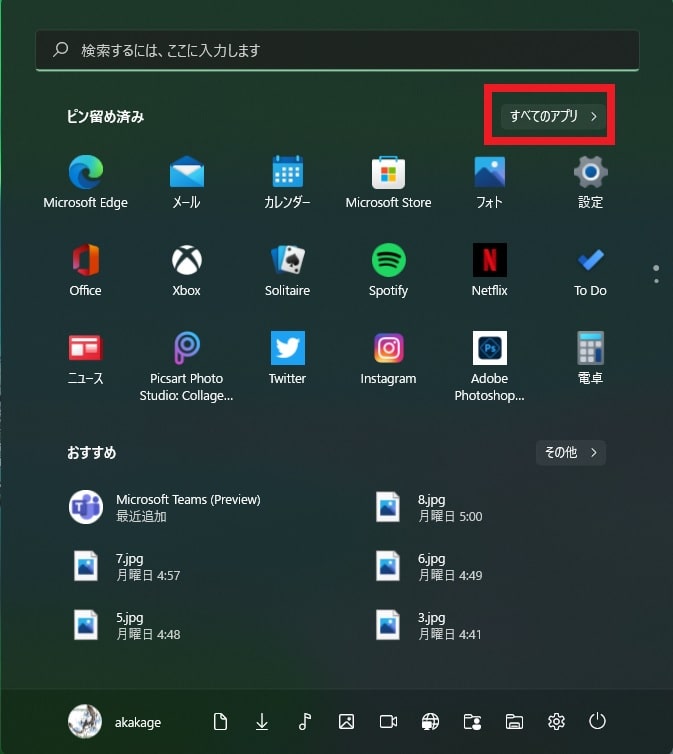Launch the Office app

coord(86,270)
